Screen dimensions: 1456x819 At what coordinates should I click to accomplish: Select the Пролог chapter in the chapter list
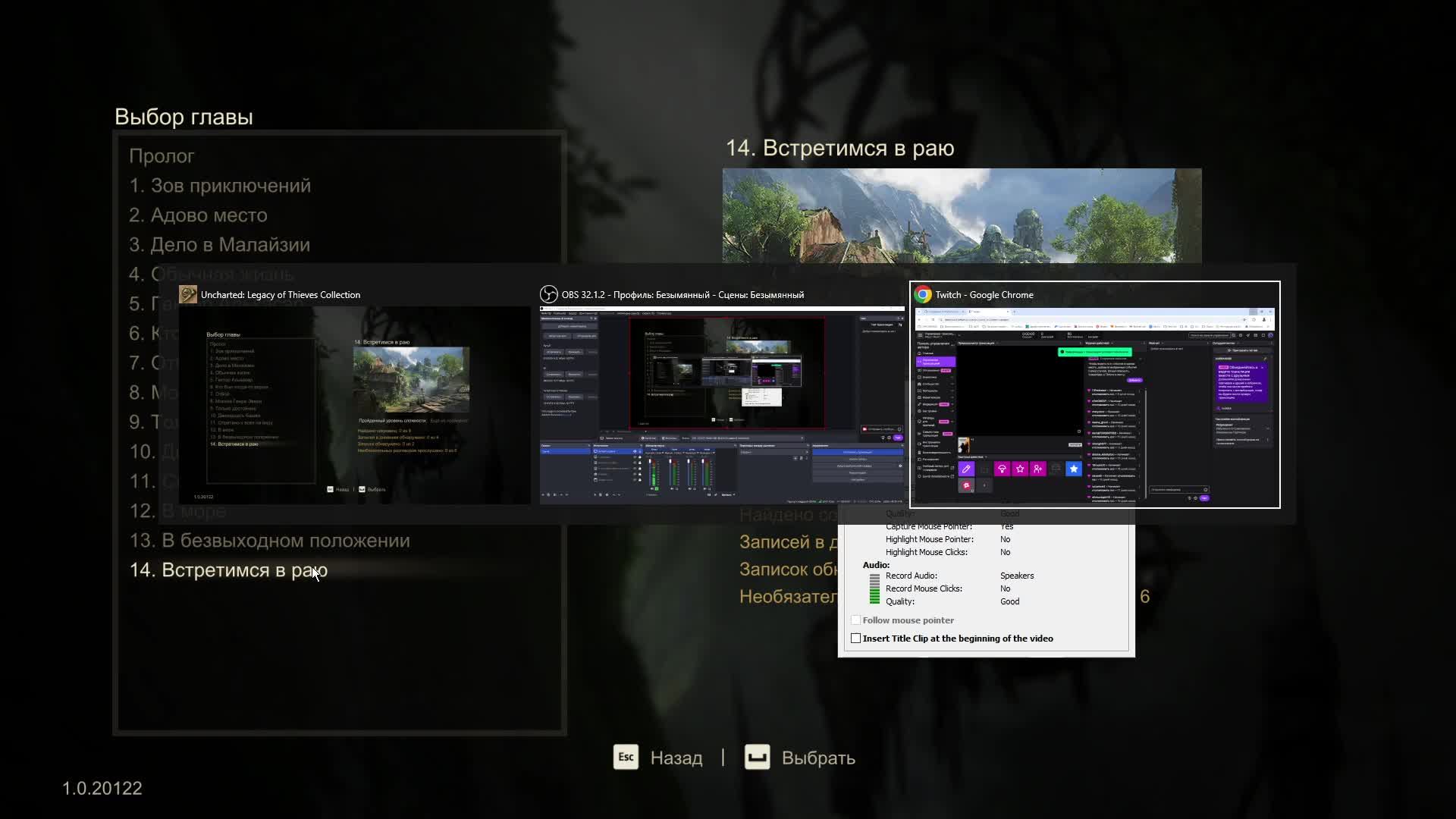(162, 155)
